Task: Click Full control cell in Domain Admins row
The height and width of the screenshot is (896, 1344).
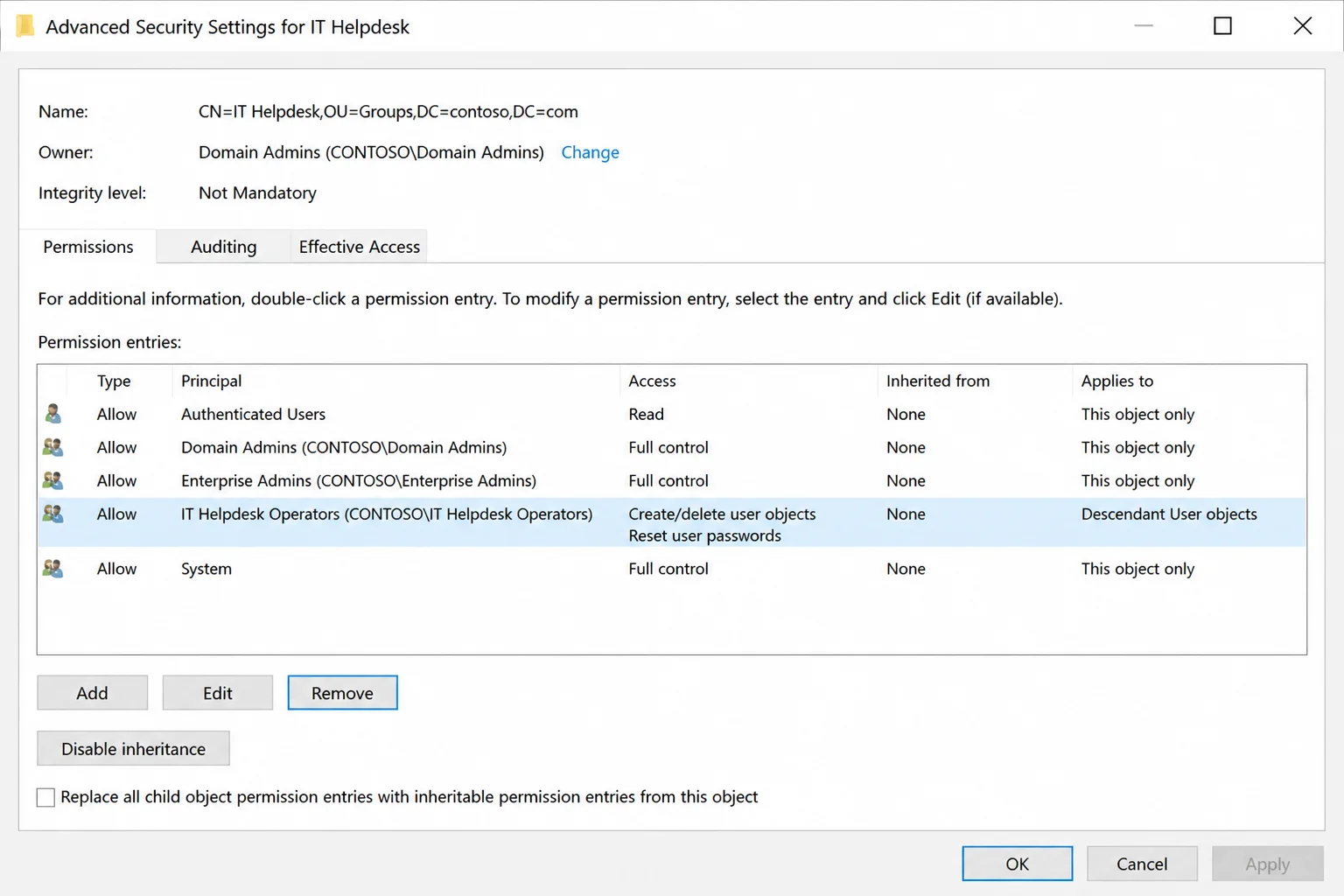Action: pos(668,447)
